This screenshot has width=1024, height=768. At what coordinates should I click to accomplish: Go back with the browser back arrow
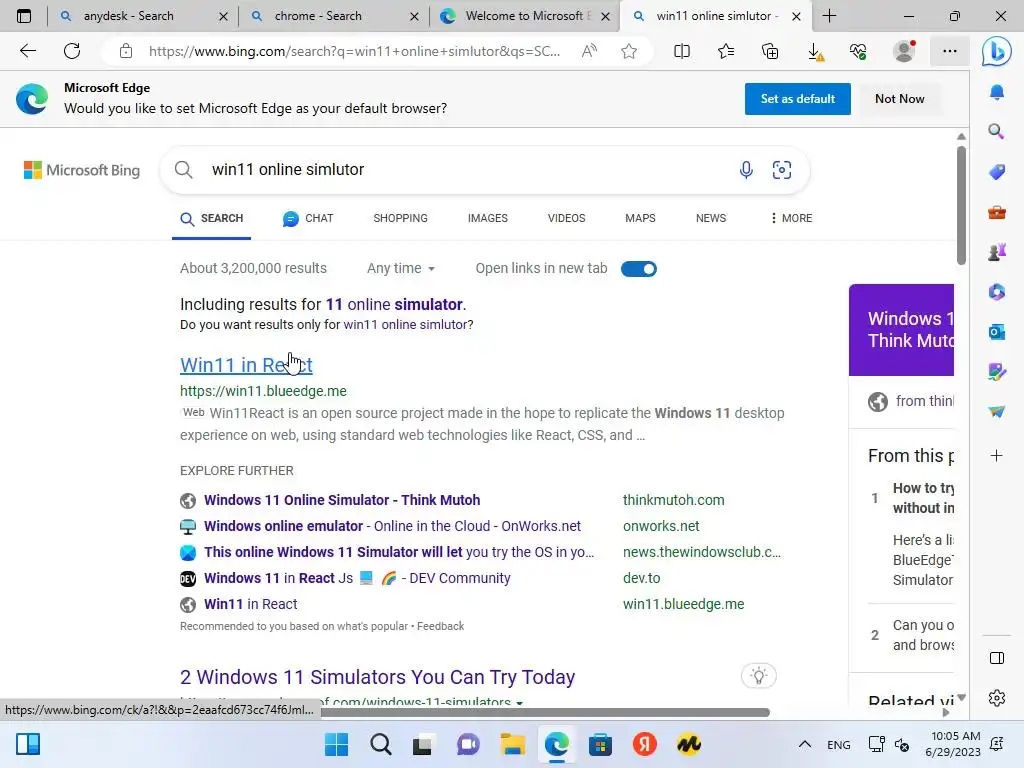coord(27,51)
